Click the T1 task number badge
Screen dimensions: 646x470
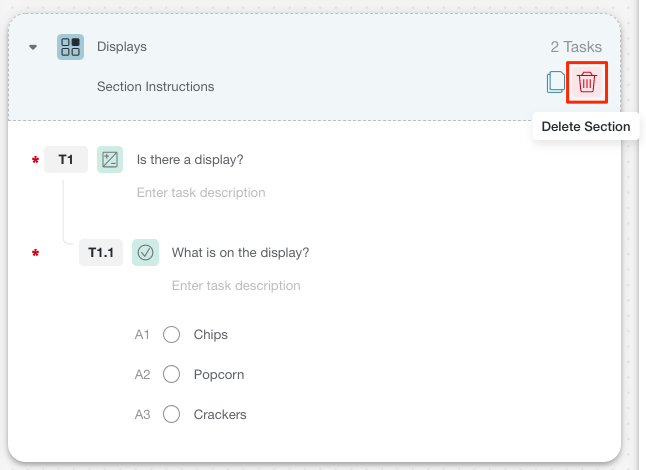point(66,159)
